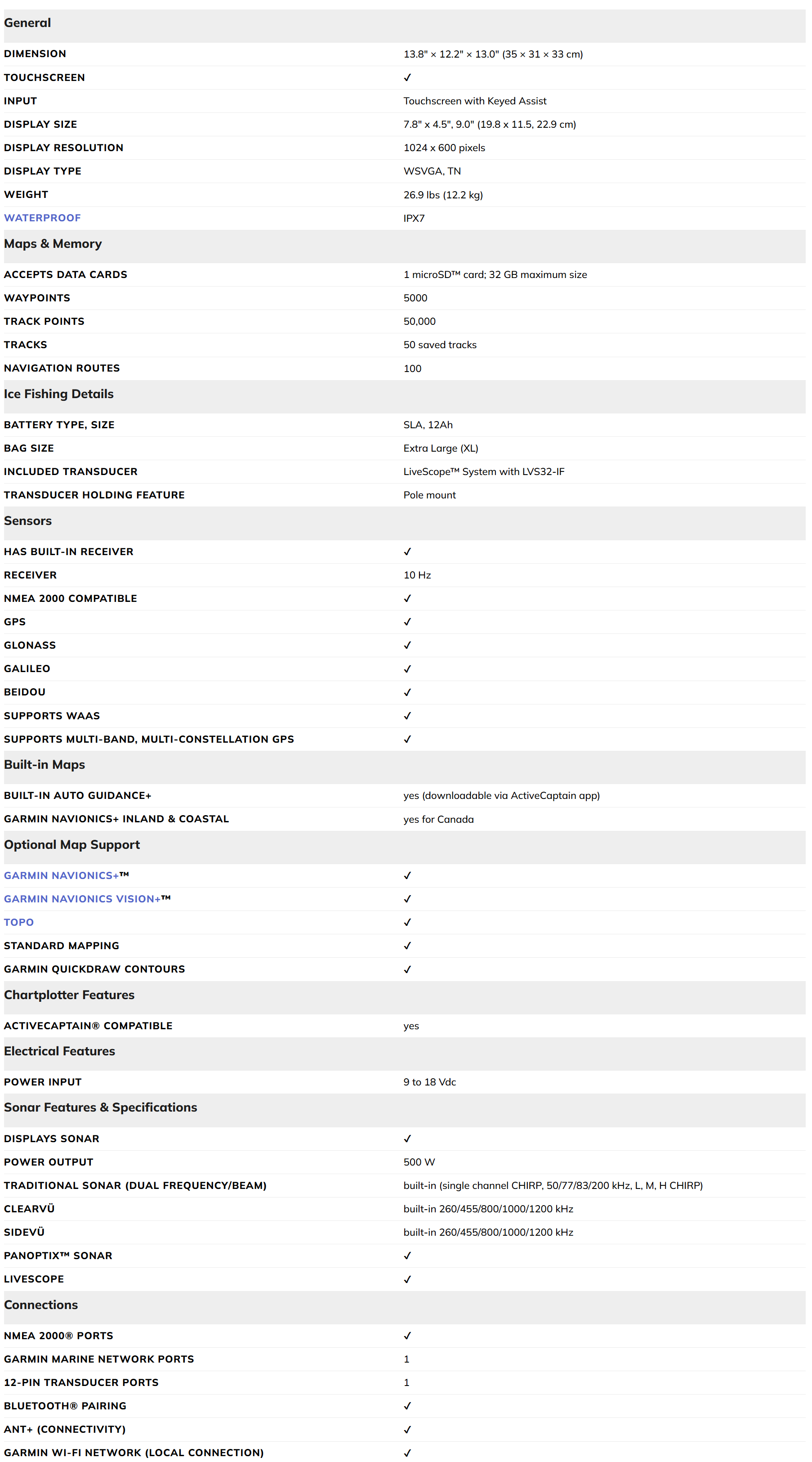Click the General section header

tap(27, 23)
